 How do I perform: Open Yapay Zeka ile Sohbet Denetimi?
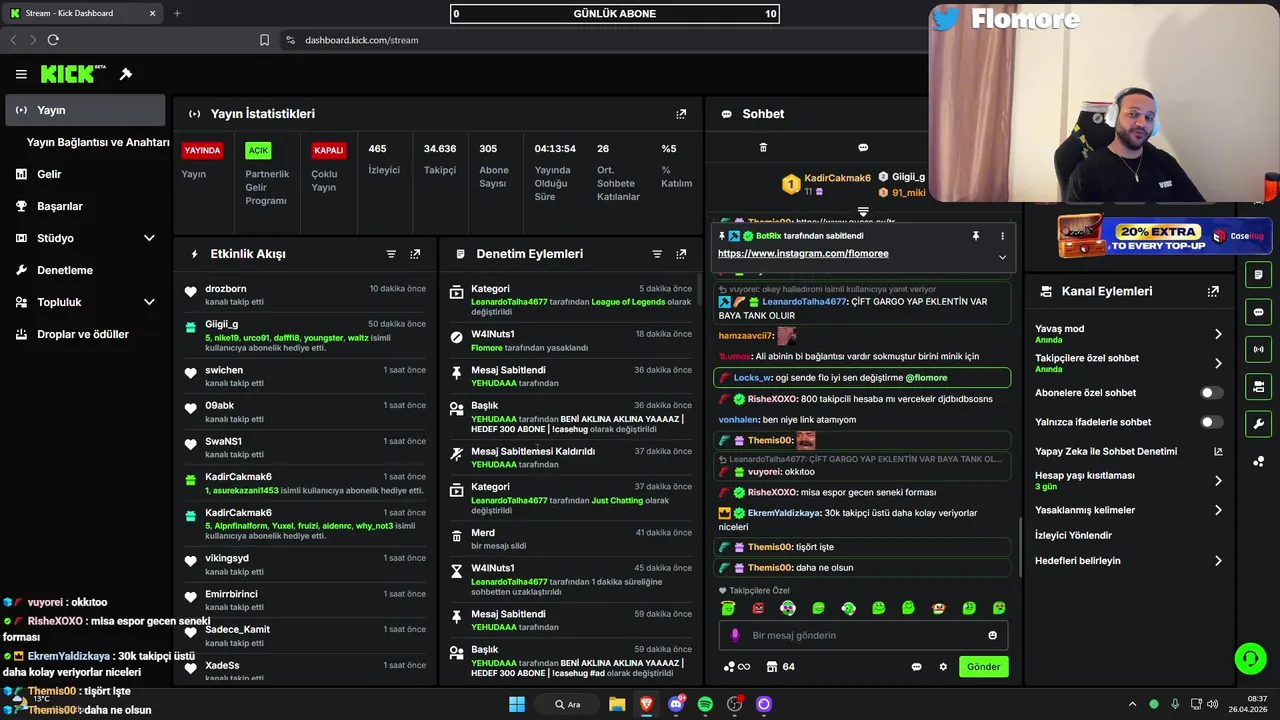1129,451
